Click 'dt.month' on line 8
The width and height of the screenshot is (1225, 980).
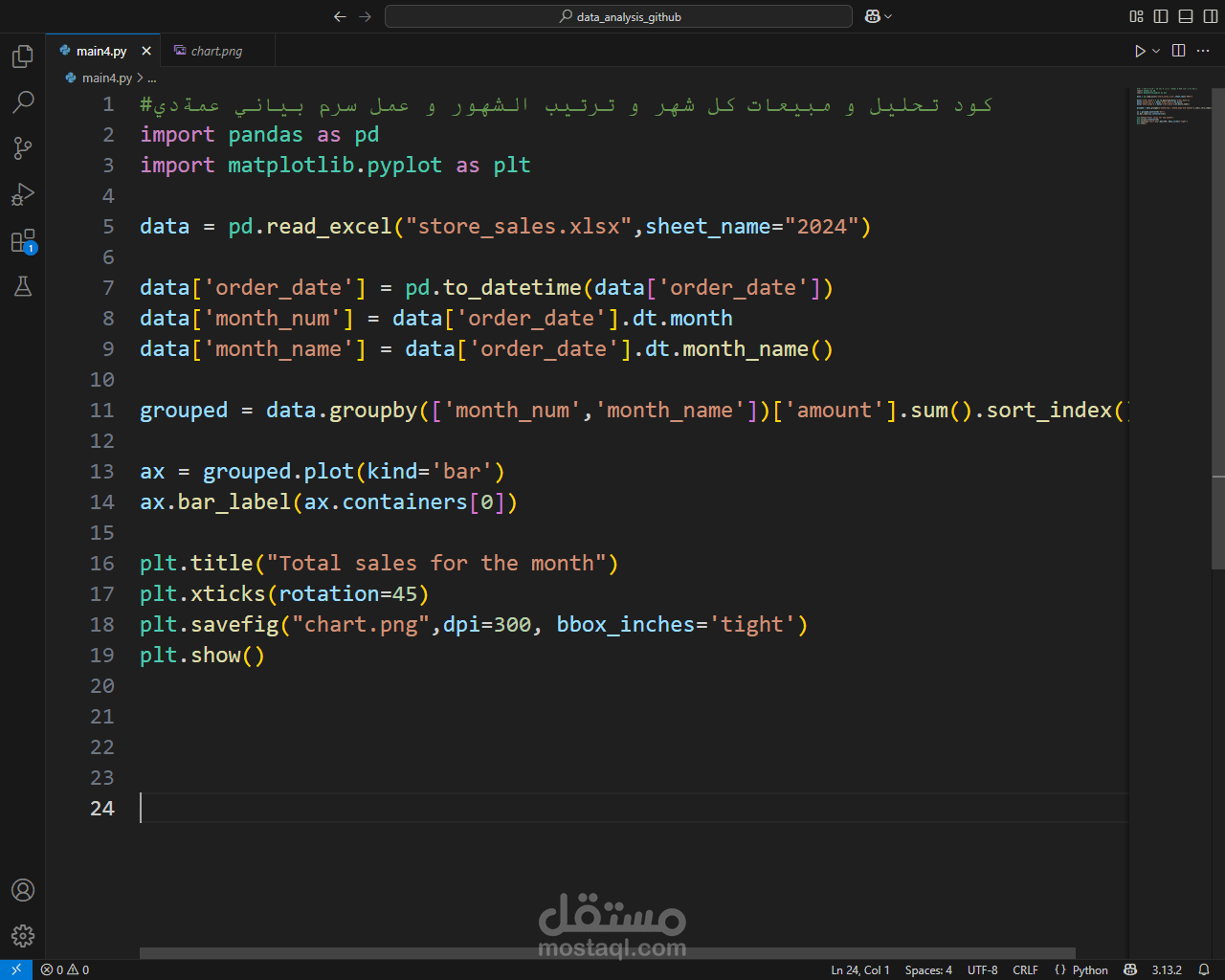(682, 319)
